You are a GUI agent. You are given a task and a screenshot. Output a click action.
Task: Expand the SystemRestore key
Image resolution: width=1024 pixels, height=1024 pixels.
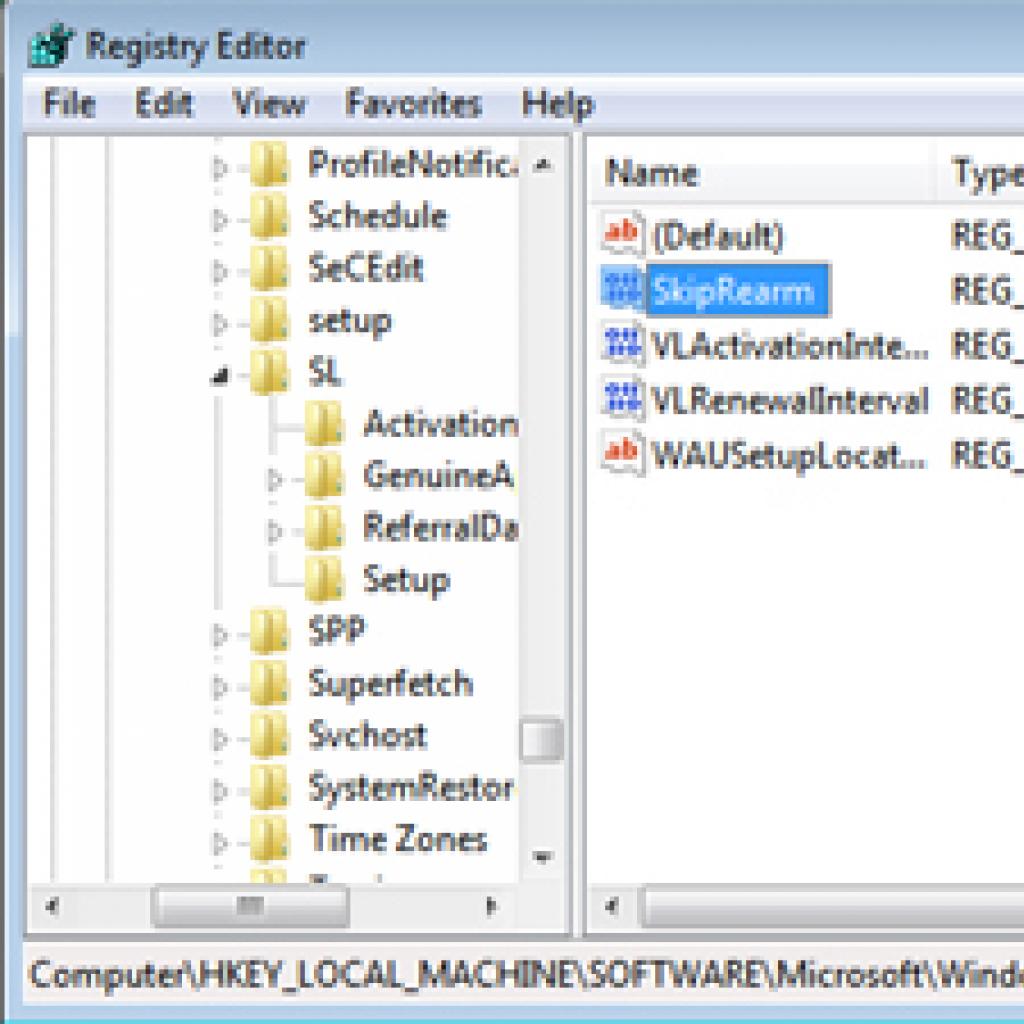coord(220,791)
